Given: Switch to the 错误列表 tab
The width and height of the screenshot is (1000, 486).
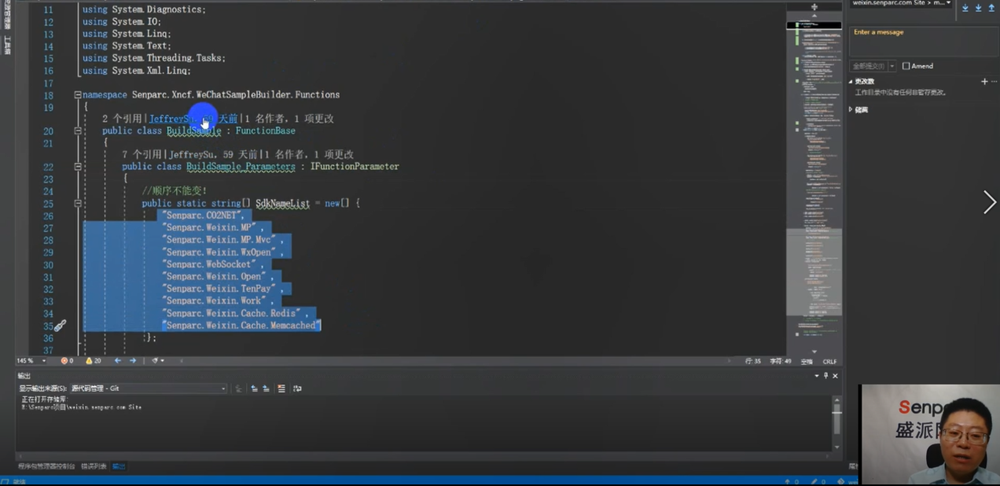Looking at the screenshot, I should click(x=93, y=466).
